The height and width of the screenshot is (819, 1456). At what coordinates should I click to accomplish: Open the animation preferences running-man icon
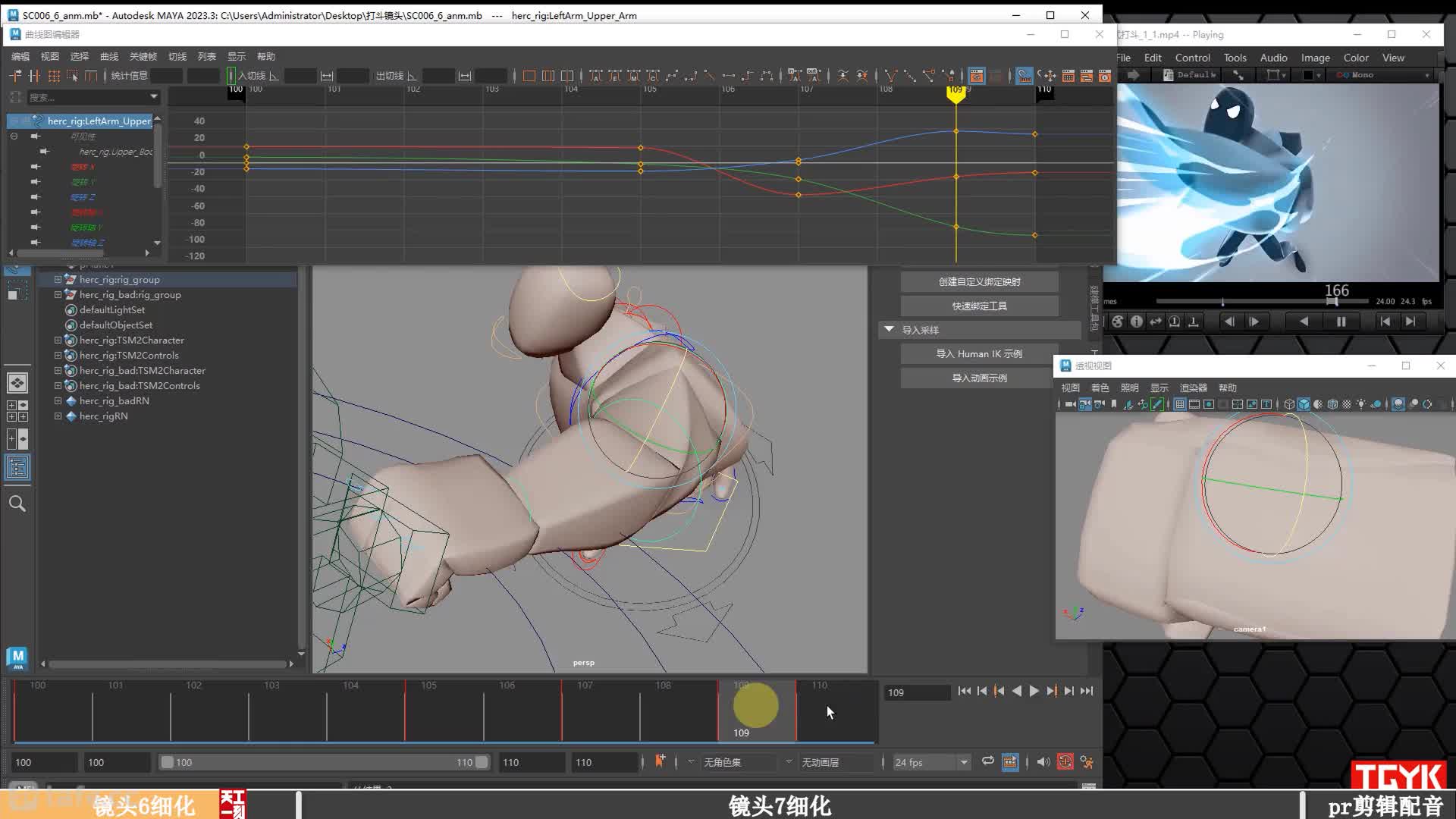(1087, 762)
